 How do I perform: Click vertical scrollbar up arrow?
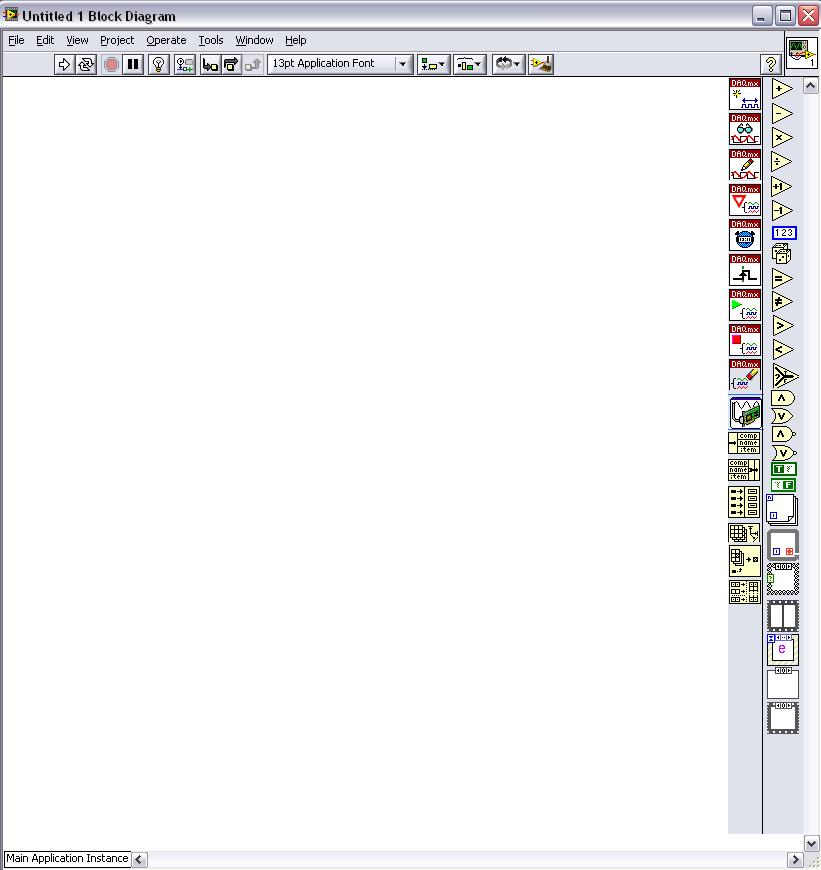point(810,85)
